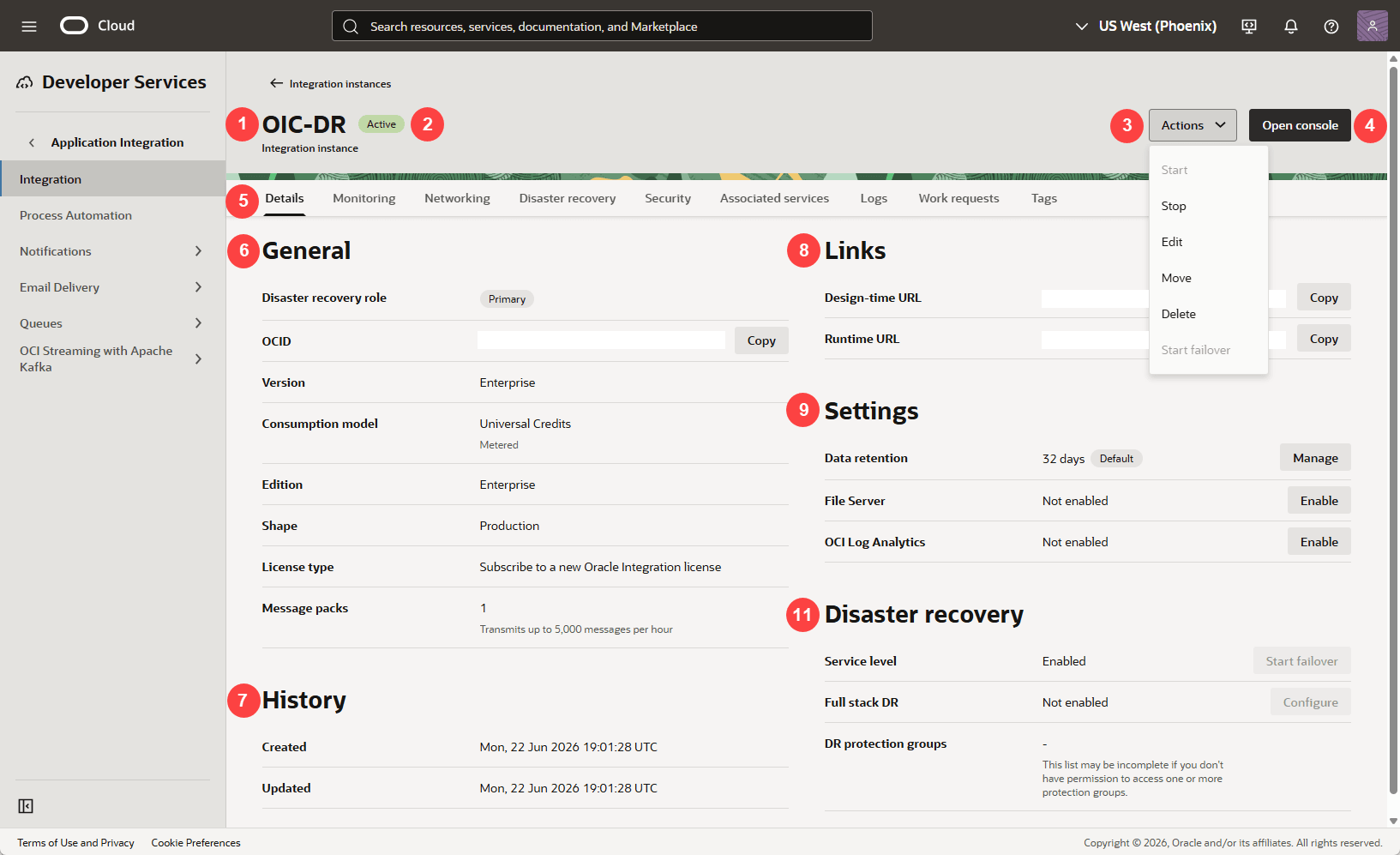This screenshot has width=1400, height=855.
Task: Switch to the Networking tab
Action: (x=457, y=198)
